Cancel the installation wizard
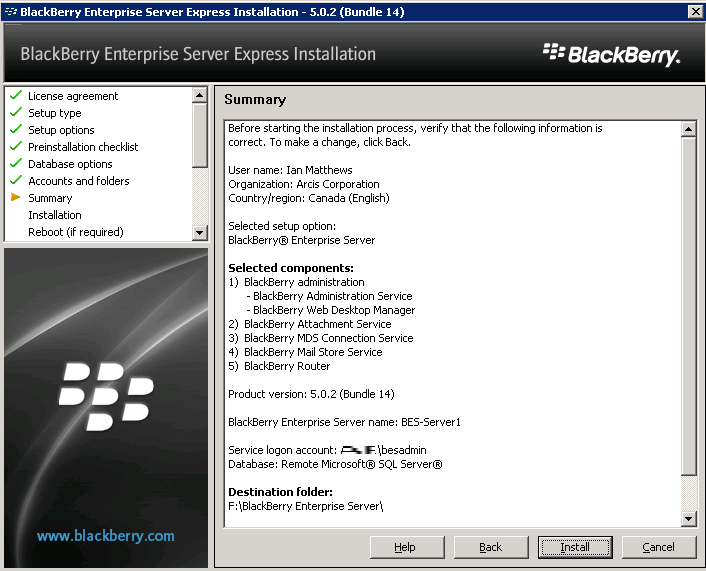This screenshot has width=706, height=571. point(659,547)
